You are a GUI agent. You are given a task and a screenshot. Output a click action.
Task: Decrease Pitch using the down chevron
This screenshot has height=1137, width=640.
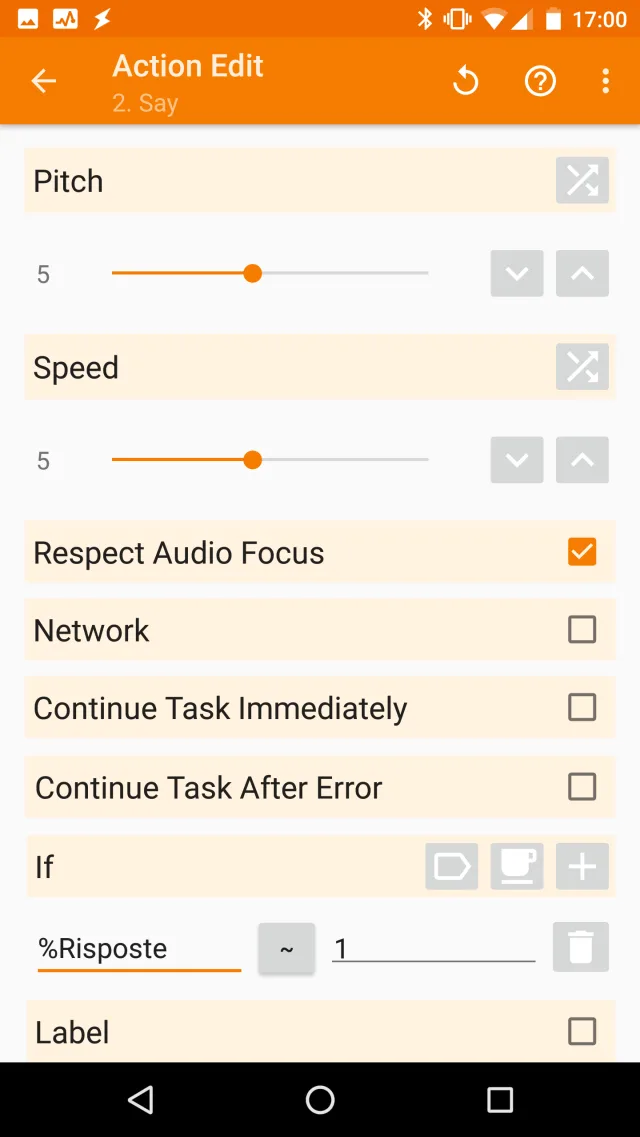coord(516,273)
